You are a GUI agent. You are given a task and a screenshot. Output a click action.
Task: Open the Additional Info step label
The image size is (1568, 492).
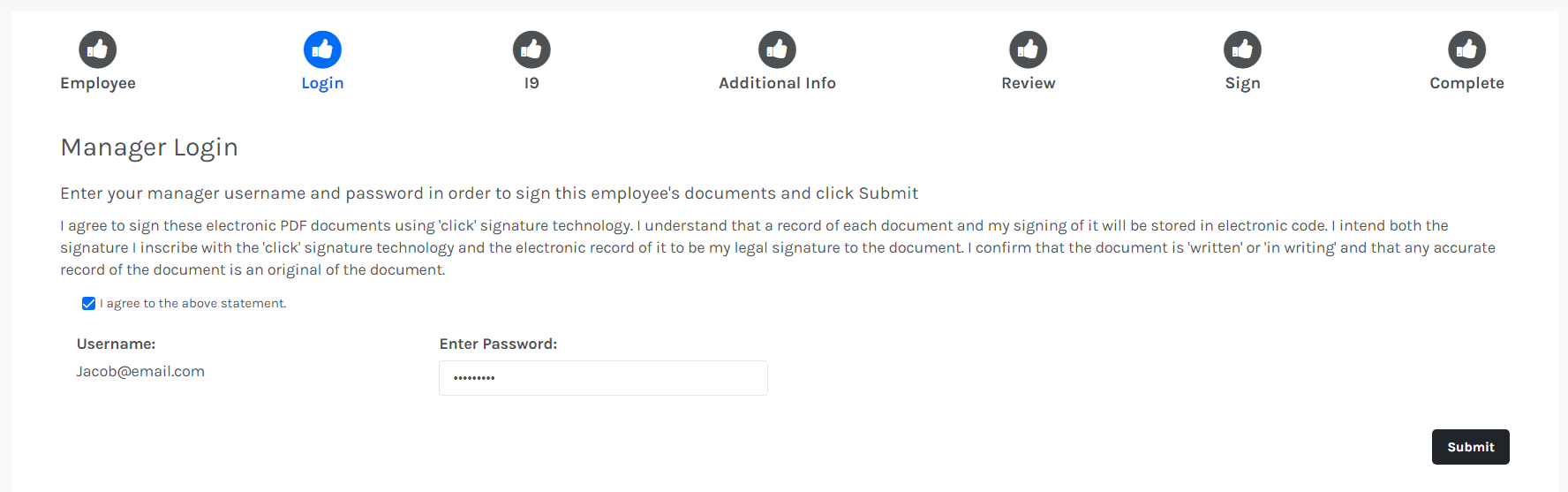[x=777, y=83]
